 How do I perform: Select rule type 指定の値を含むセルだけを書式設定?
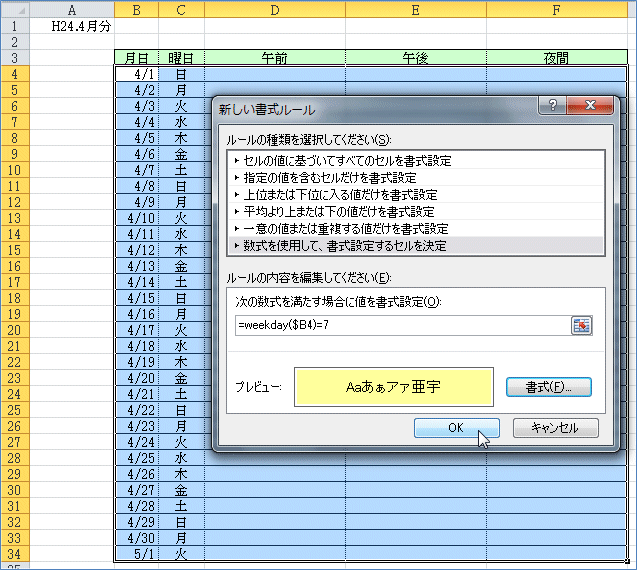click(x=416, y=178)
